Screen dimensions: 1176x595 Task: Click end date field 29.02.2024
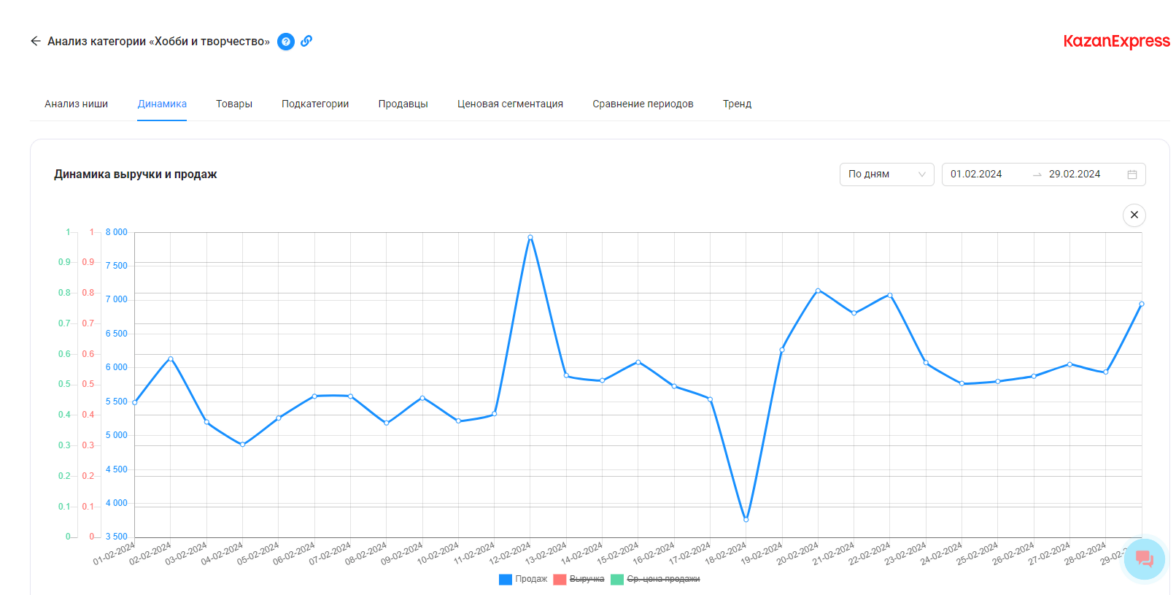click(x=1074, y=174)
